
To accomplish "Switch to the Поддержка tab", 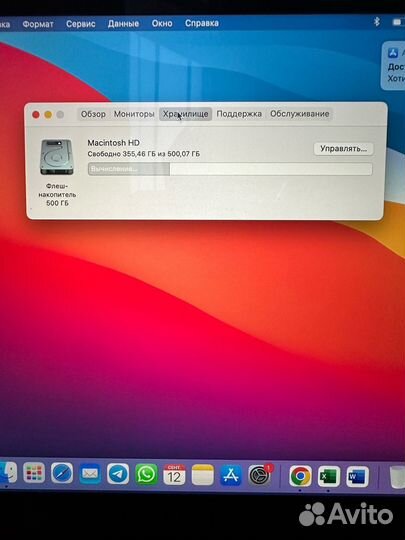I will (x=239, y=114).
